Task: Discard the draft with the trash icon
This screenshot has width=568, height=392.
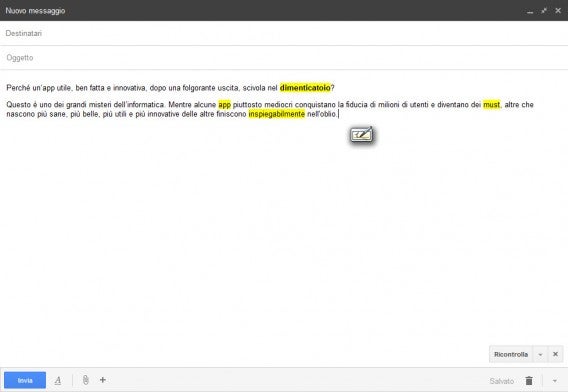Action: click(529, 381)
